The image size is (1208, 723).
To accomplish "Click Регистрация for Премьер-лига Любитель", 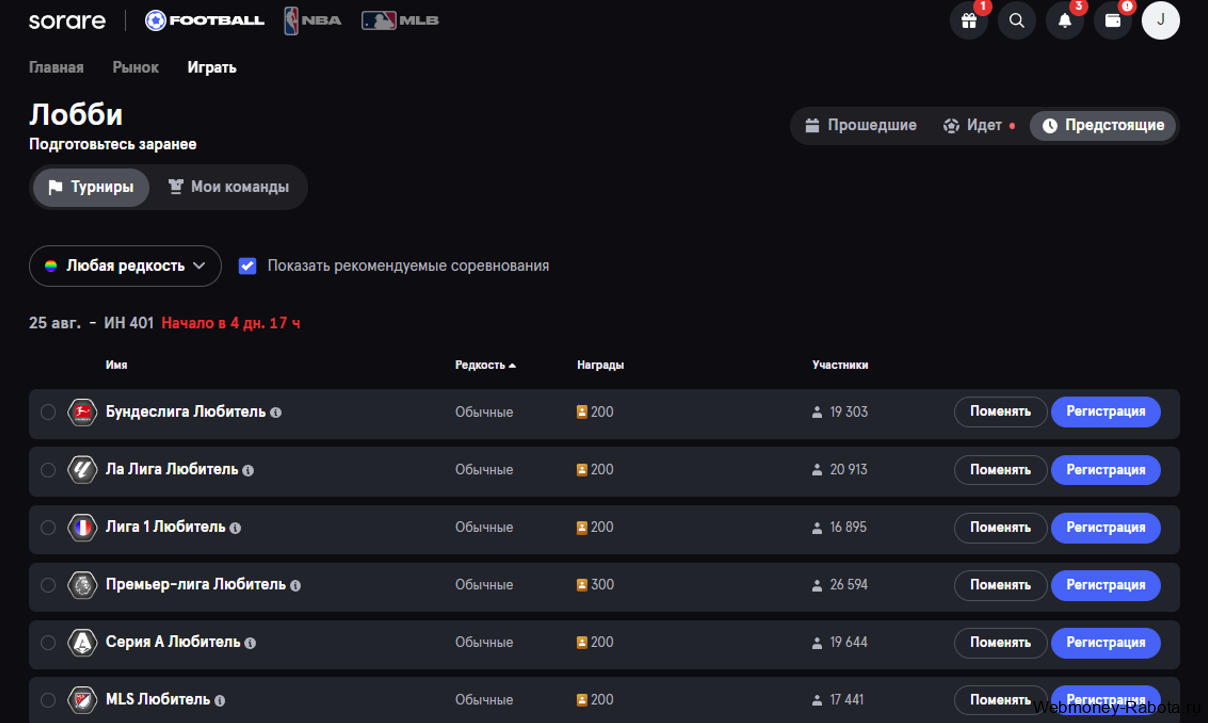I will point(1106,585).
